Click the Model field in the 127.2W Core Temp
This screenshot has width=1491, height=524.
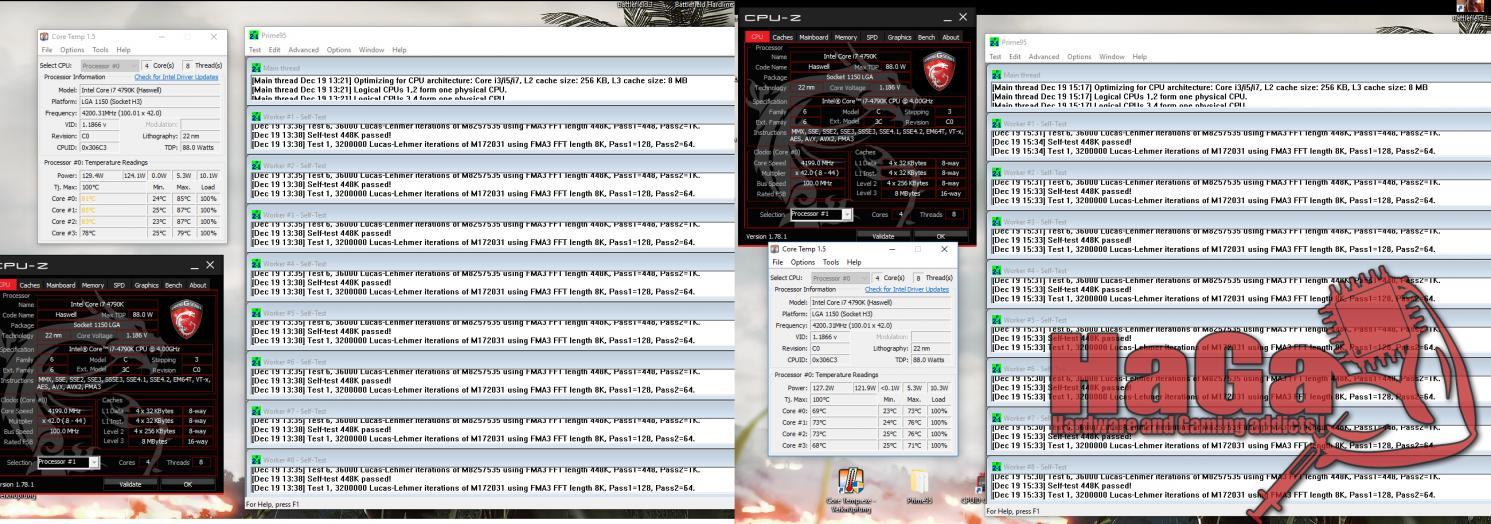pyautogui.click(x=880, y=301)
